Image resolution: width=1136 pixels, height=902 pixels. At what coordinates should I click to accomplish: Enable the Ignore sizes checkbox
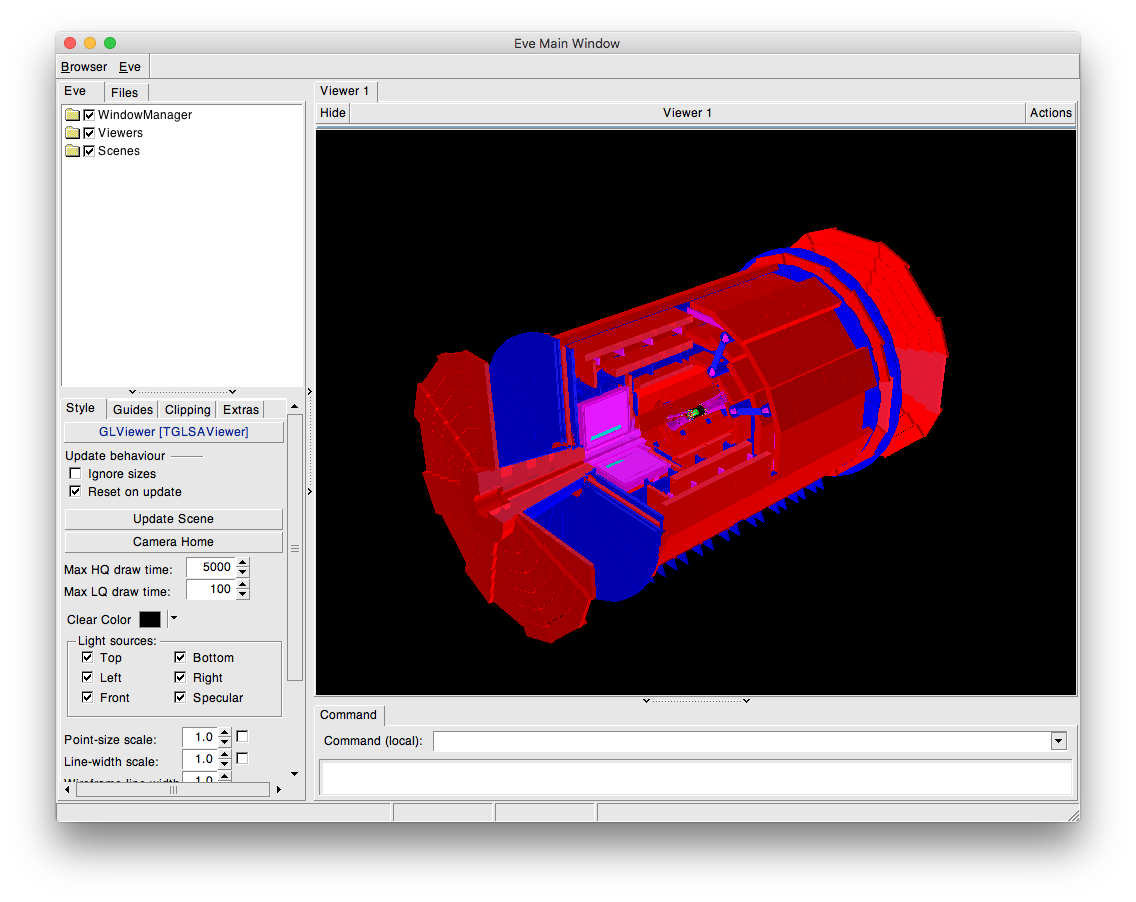point(75,474)
